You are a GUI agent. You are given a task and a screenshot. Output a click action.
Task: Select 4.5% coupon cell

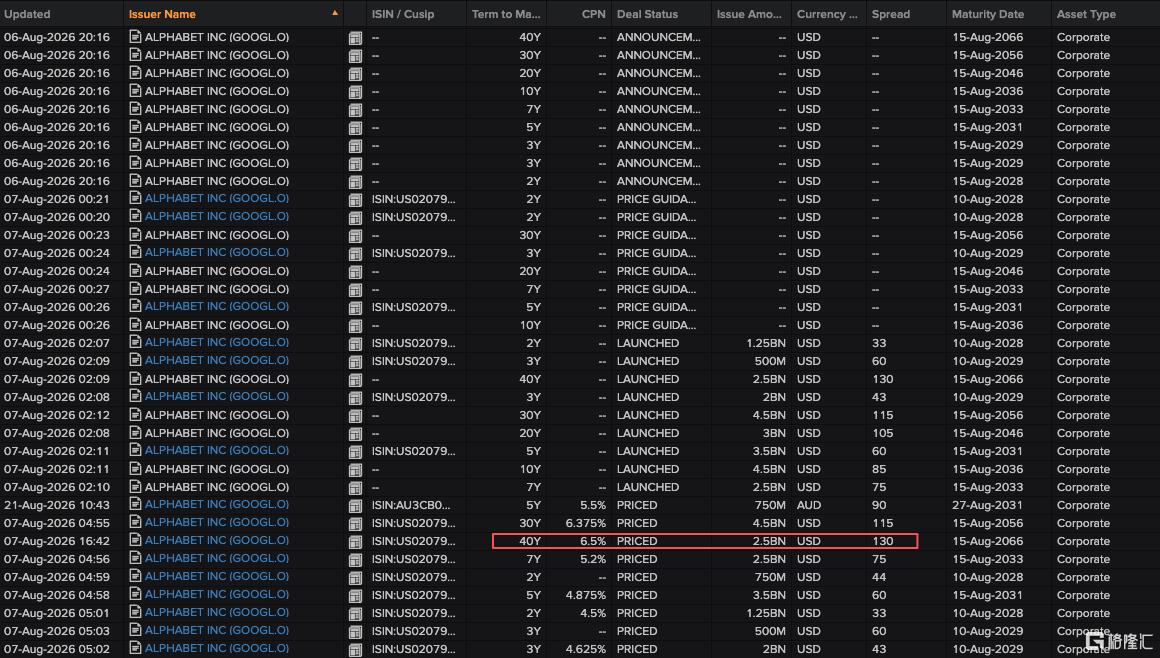[593, 613]
